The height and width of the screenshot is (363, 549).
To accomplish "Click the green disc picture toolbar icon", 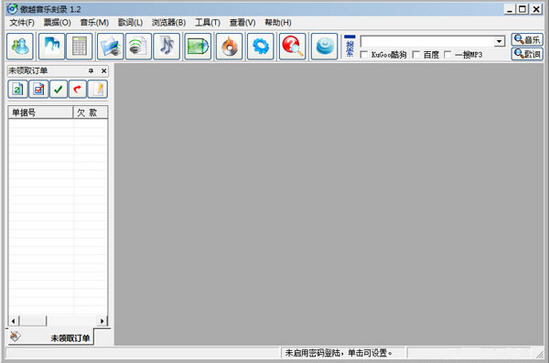I will pyautogui.click(x=198, y=46).
